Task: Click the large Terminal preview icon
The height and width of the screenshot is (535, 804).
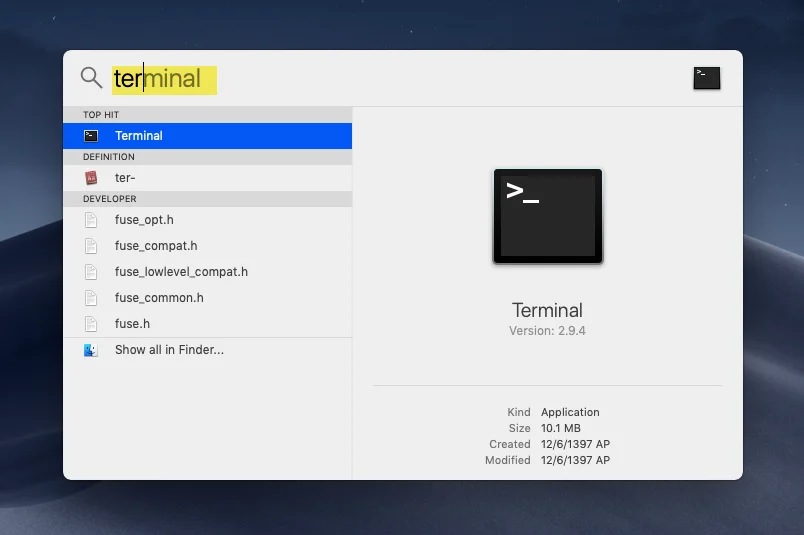Action: click(x=548, y=216)
